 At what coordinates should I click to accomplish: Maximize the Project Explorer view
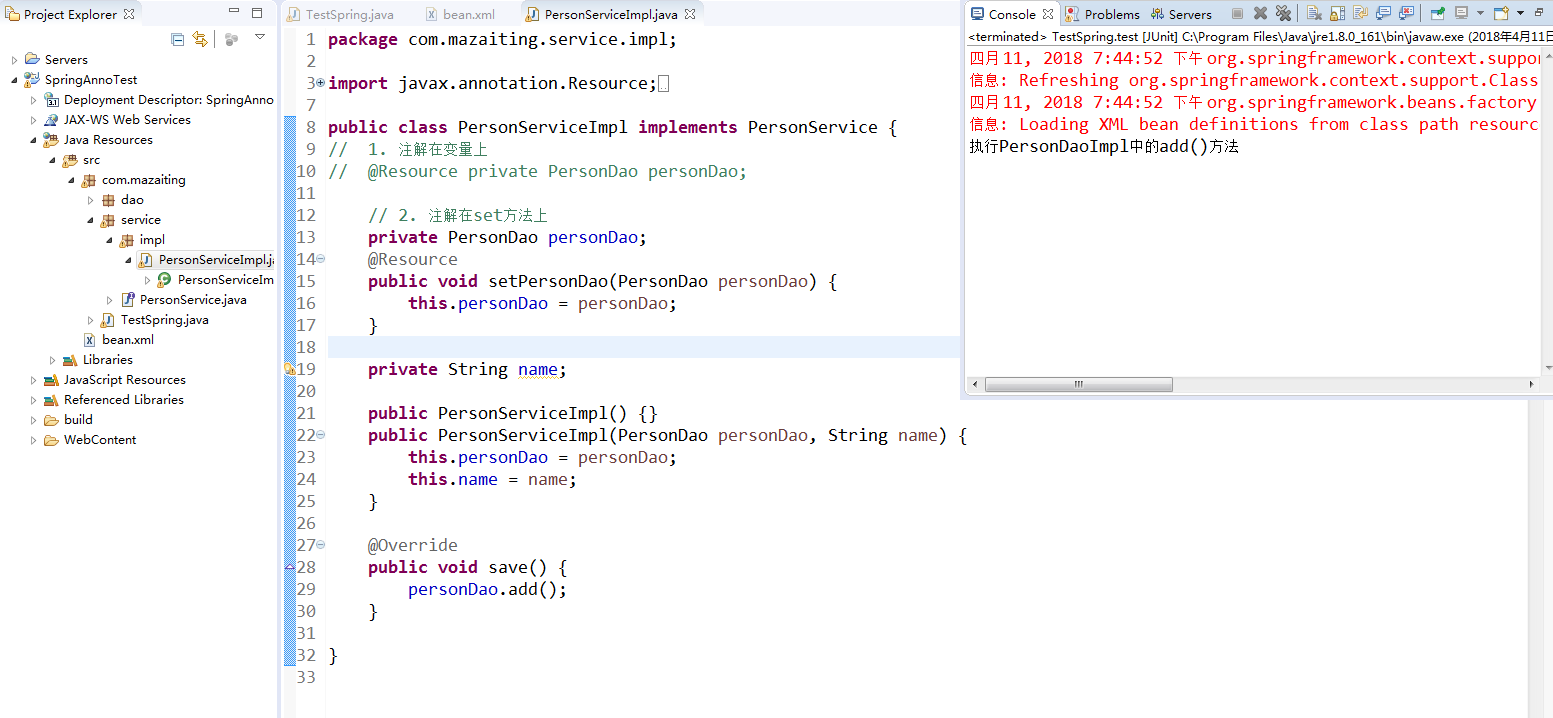click(257, 13)
